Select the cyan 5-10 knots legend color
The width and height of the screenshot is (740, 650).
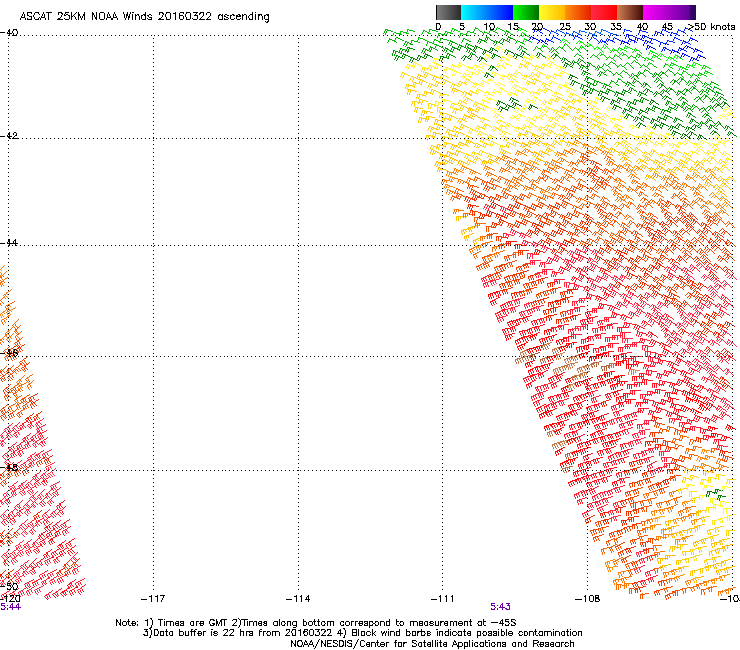(474, 12)
